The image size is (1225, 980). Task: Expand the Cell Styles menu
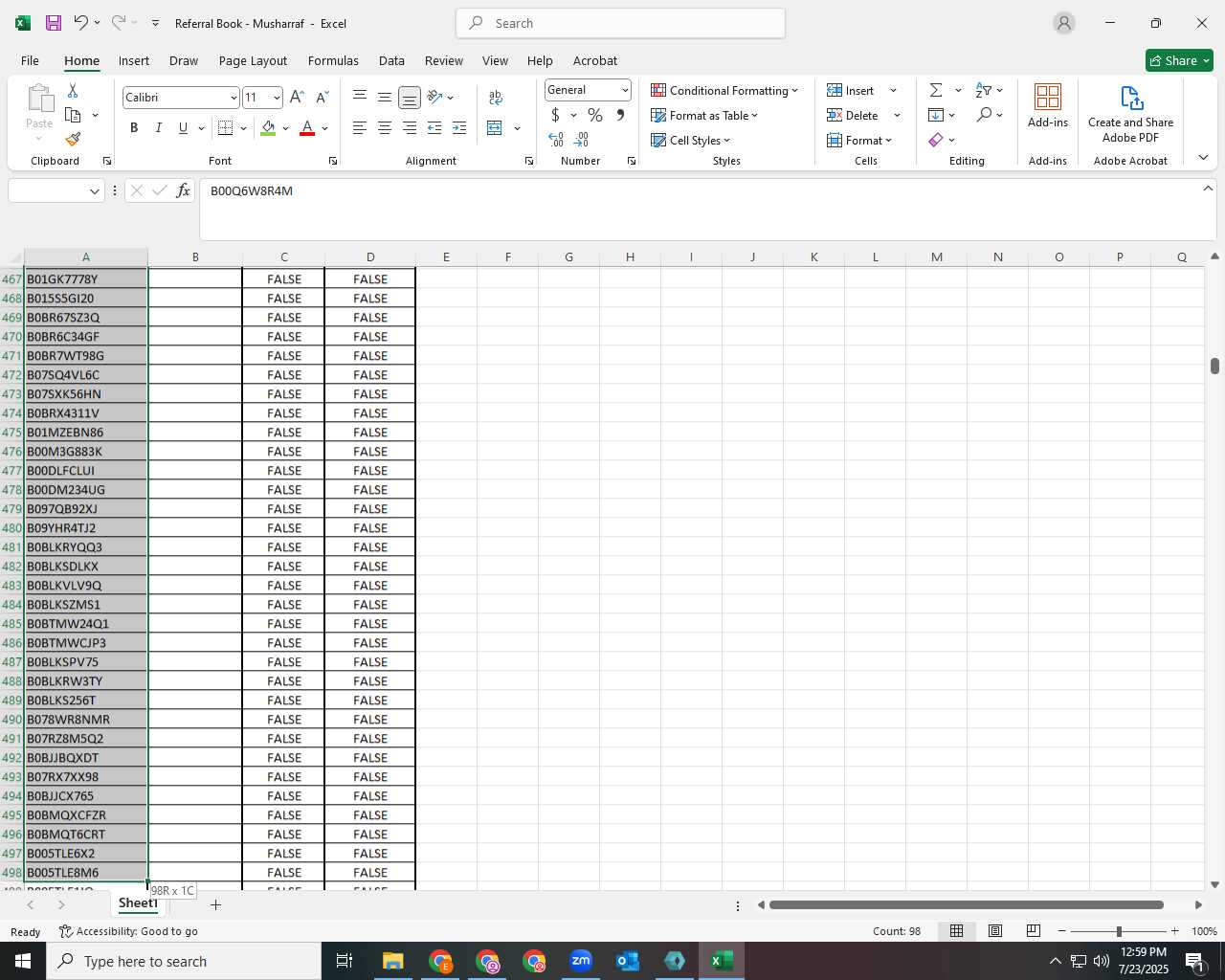(690, 140)
